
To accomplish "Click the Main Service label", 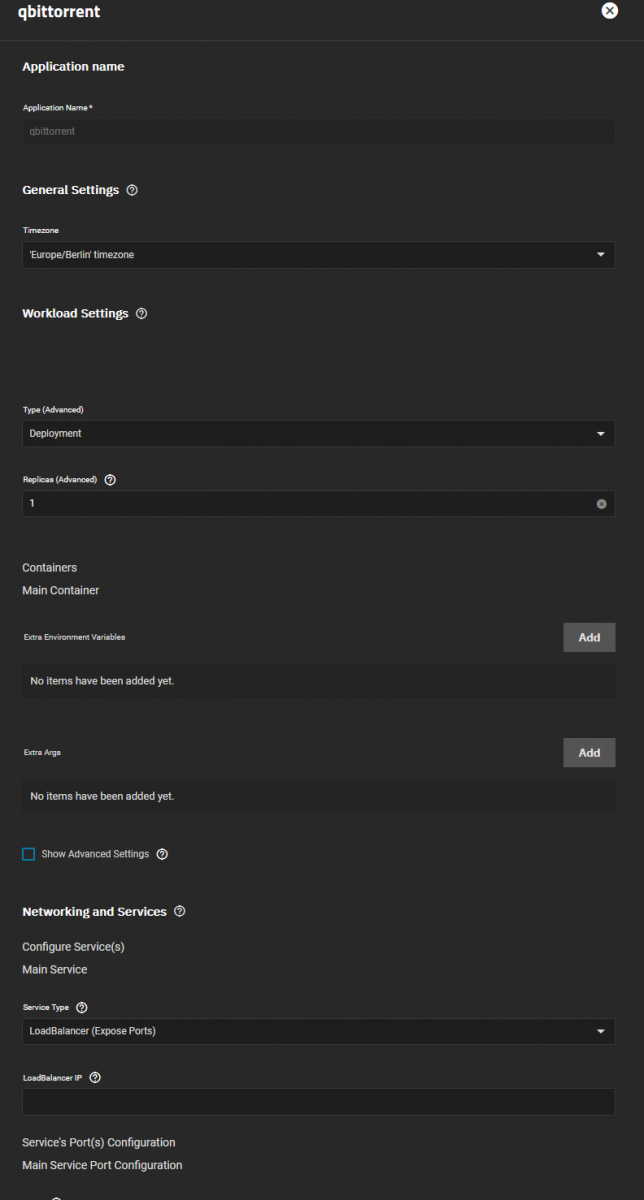I will point(55,969).
